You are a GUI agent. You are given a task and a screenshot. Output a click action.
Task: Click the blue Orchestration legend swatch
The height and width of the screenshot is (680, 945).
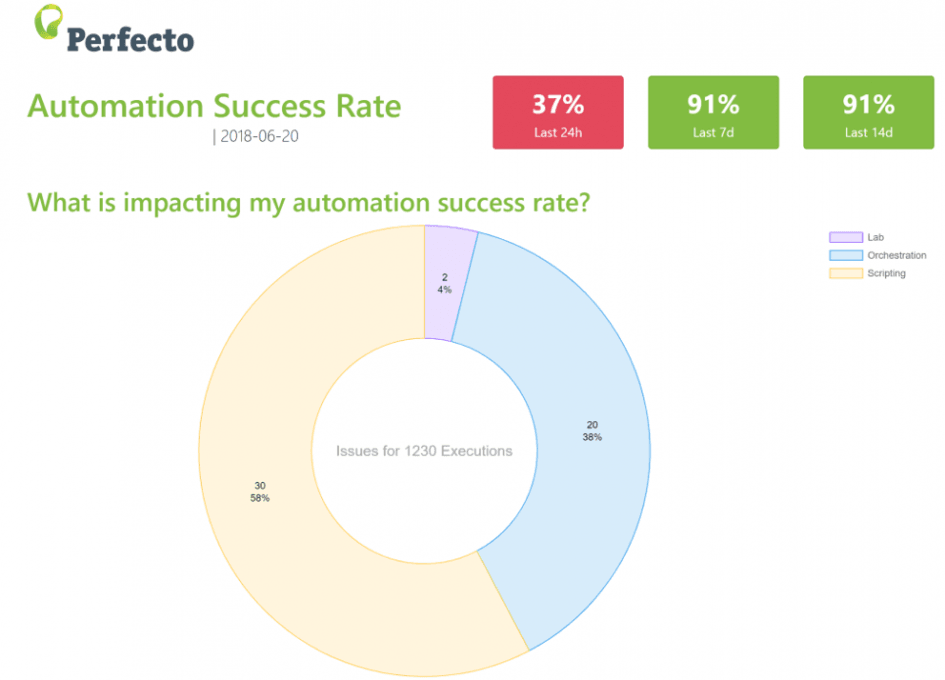tap(846, 255)
